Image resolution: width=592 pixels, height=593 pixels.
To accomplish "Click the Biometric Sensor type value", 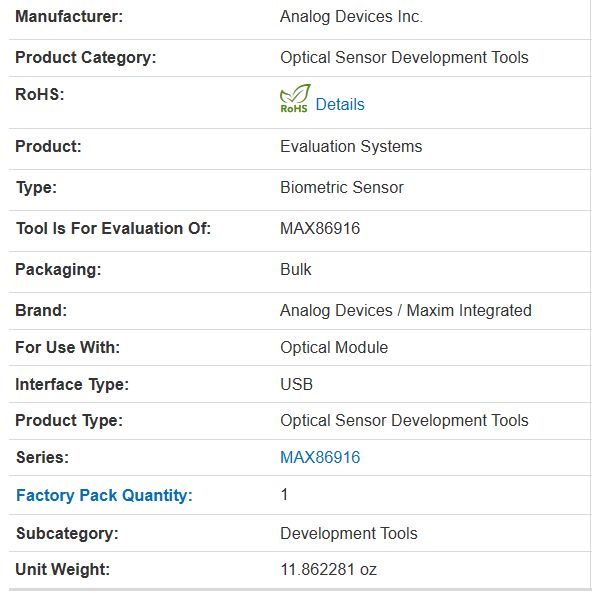I will tap(342, 187).
